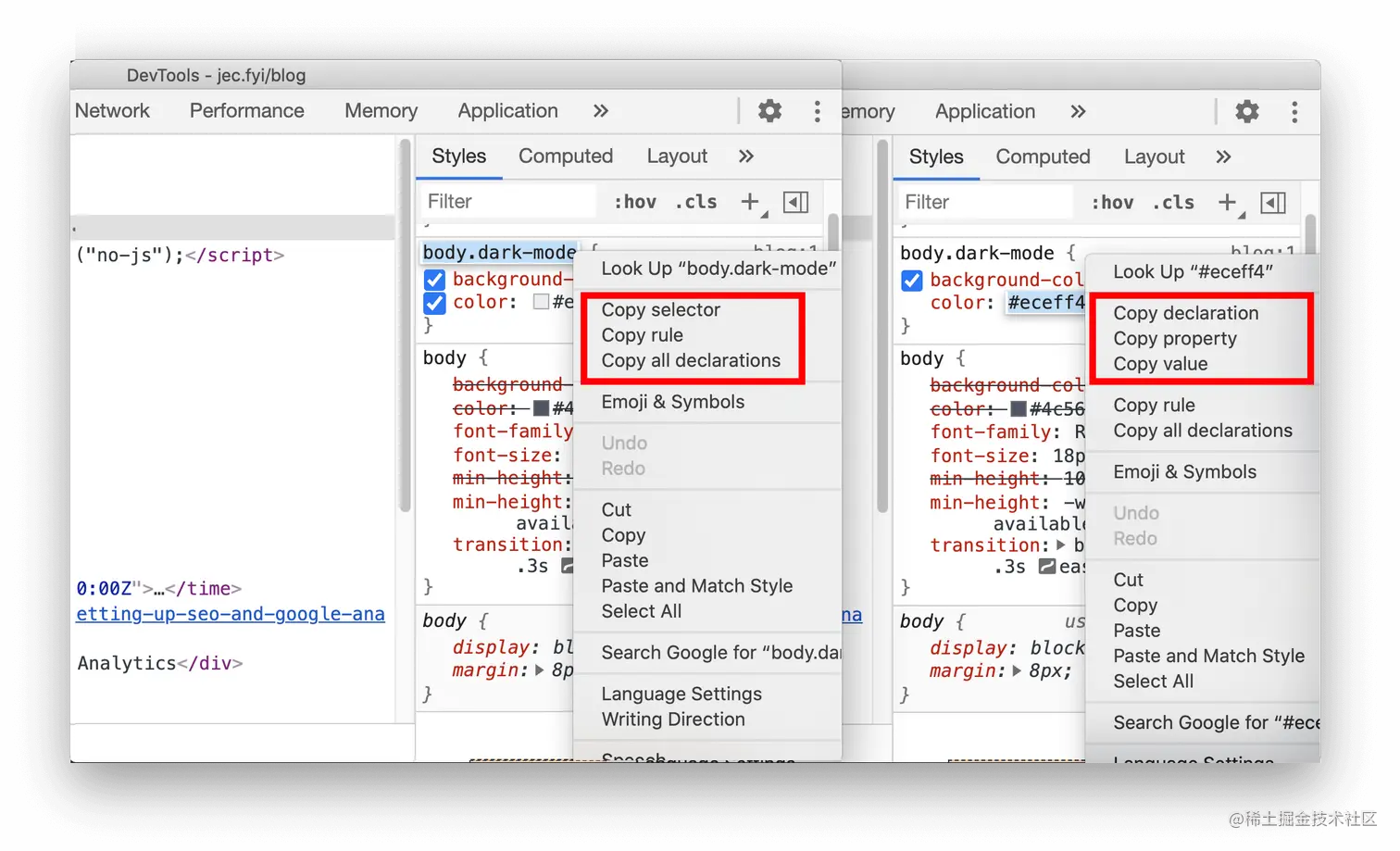Toggle computed sidebar icon in left Styles pane
The image size is (1400, 851).
[x=796, y=202]
